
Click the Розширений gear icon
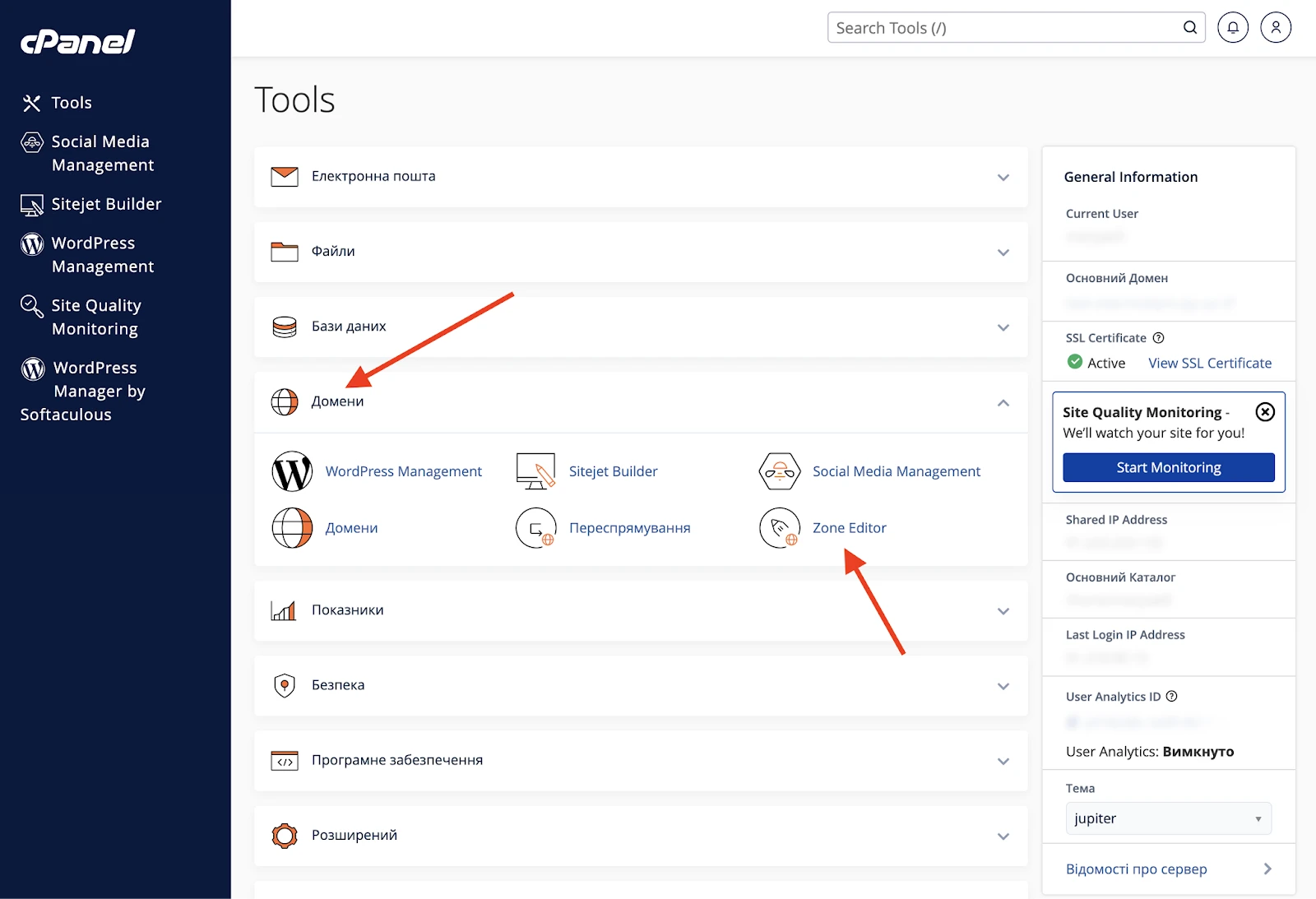pyautogui.click(x=285, y=836)
